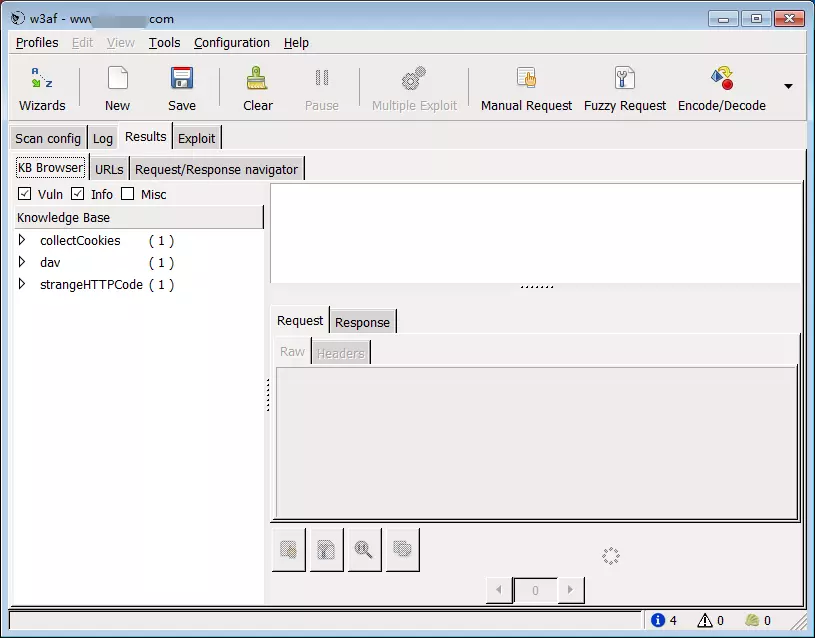Open the Configuration menu
Viewport: 815px width, 638px height.
pos(232,43)
